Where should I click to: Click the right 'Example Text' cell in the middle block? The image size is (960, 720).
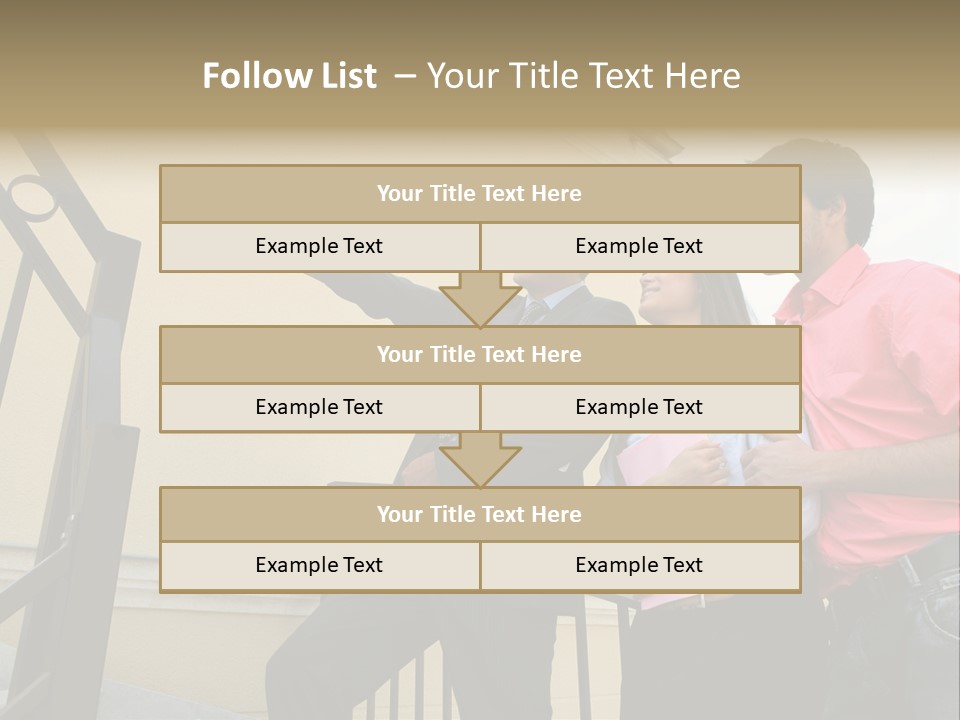(640, 408)
